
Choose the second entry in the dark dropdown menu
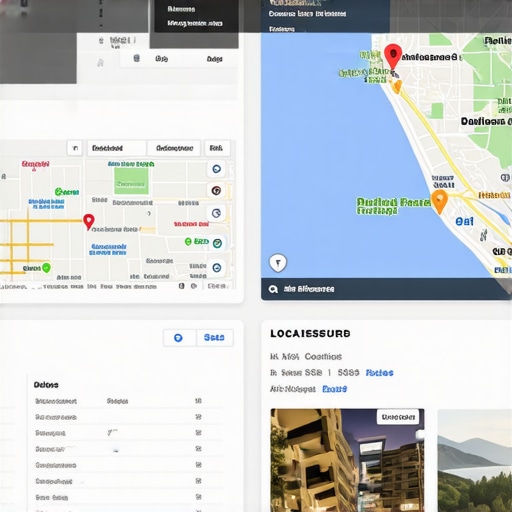coord(195,23)
